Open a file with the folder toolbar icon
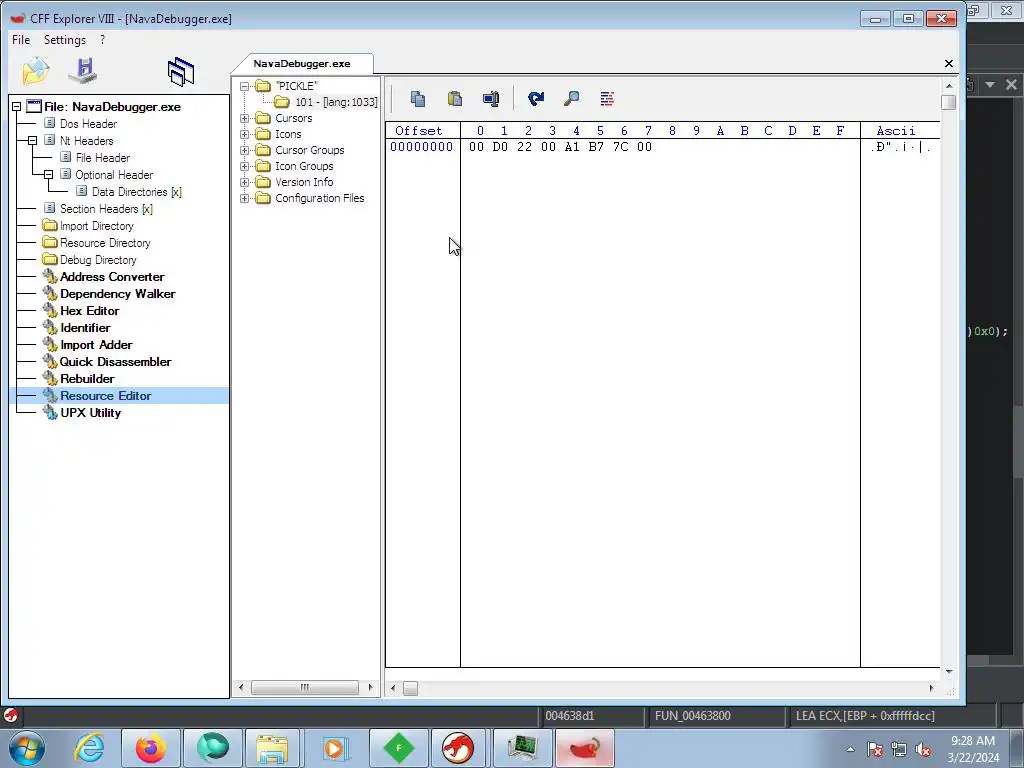Viewport: 1024px width, 768px height. [x=35, y=71]
